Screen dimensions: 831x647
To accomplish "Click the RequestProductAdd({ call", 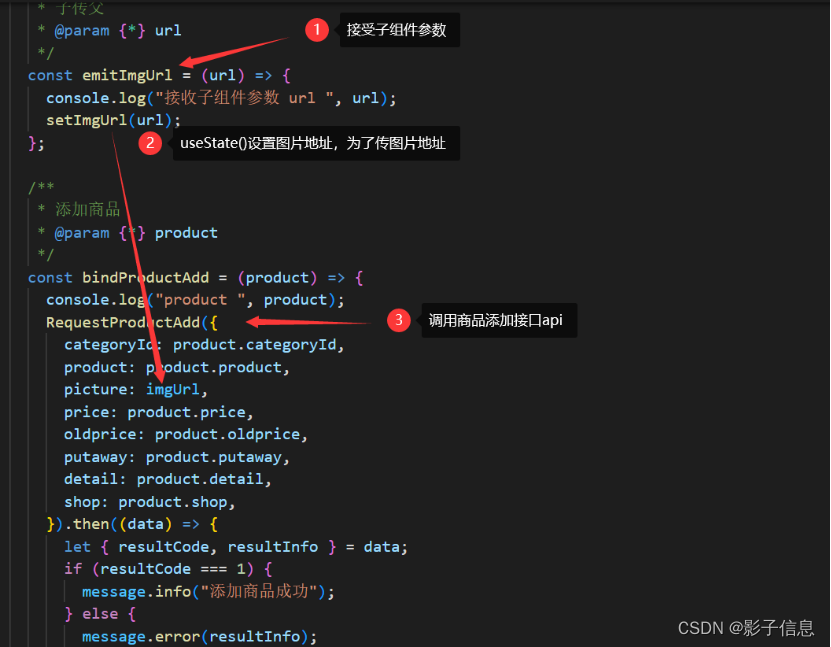I will [x=132, y=322].
